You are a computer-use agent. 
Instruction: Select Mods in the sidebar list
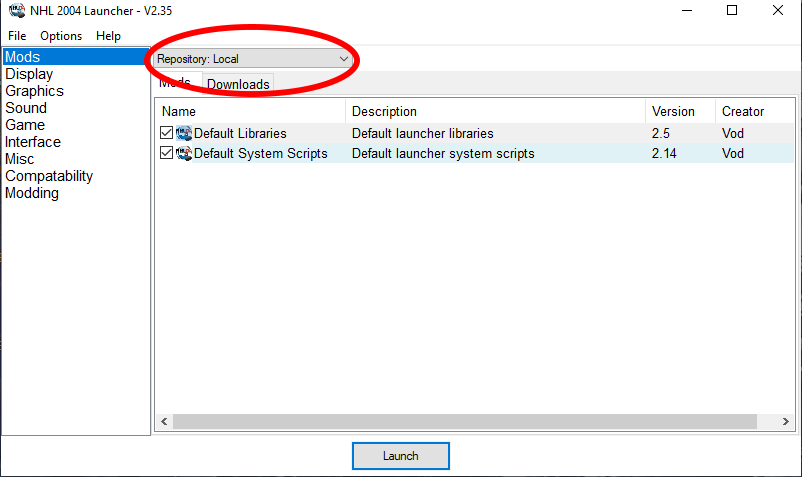point(76,57)
